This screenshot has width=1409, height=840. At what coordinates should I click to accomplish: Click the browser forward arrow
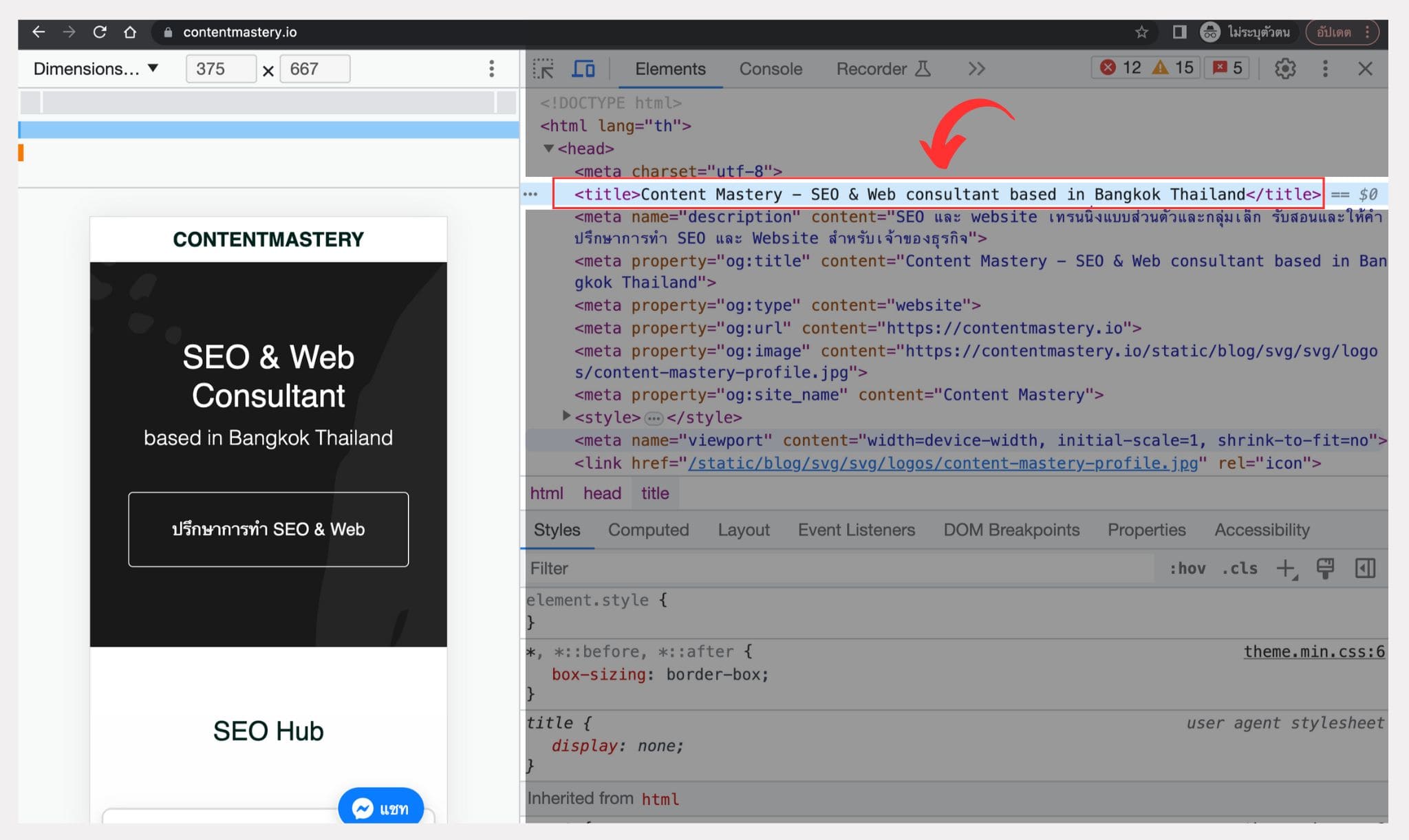coord(69,32)
